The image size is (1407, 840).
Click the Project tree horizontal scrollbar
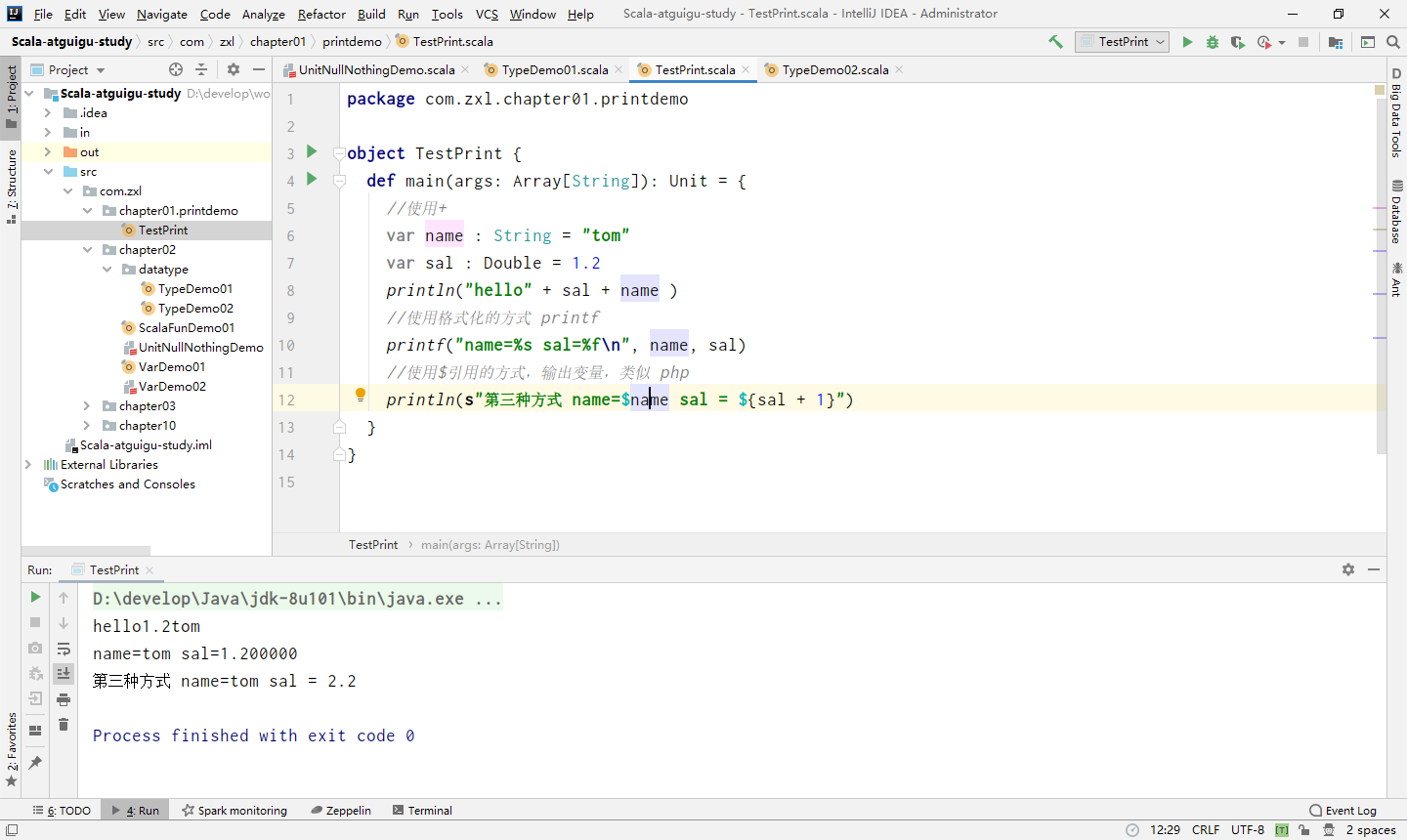(x=86, y=551)
